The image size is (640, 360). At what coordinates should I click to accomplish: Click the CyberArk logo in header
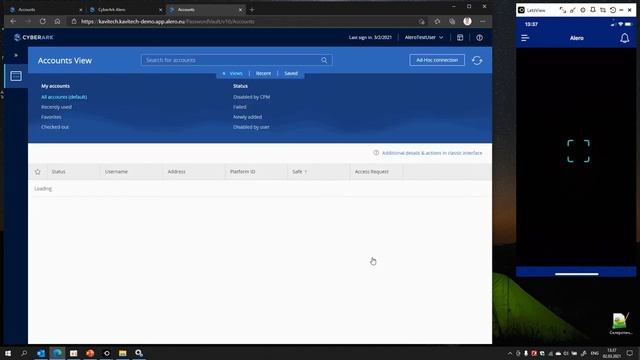33,37
